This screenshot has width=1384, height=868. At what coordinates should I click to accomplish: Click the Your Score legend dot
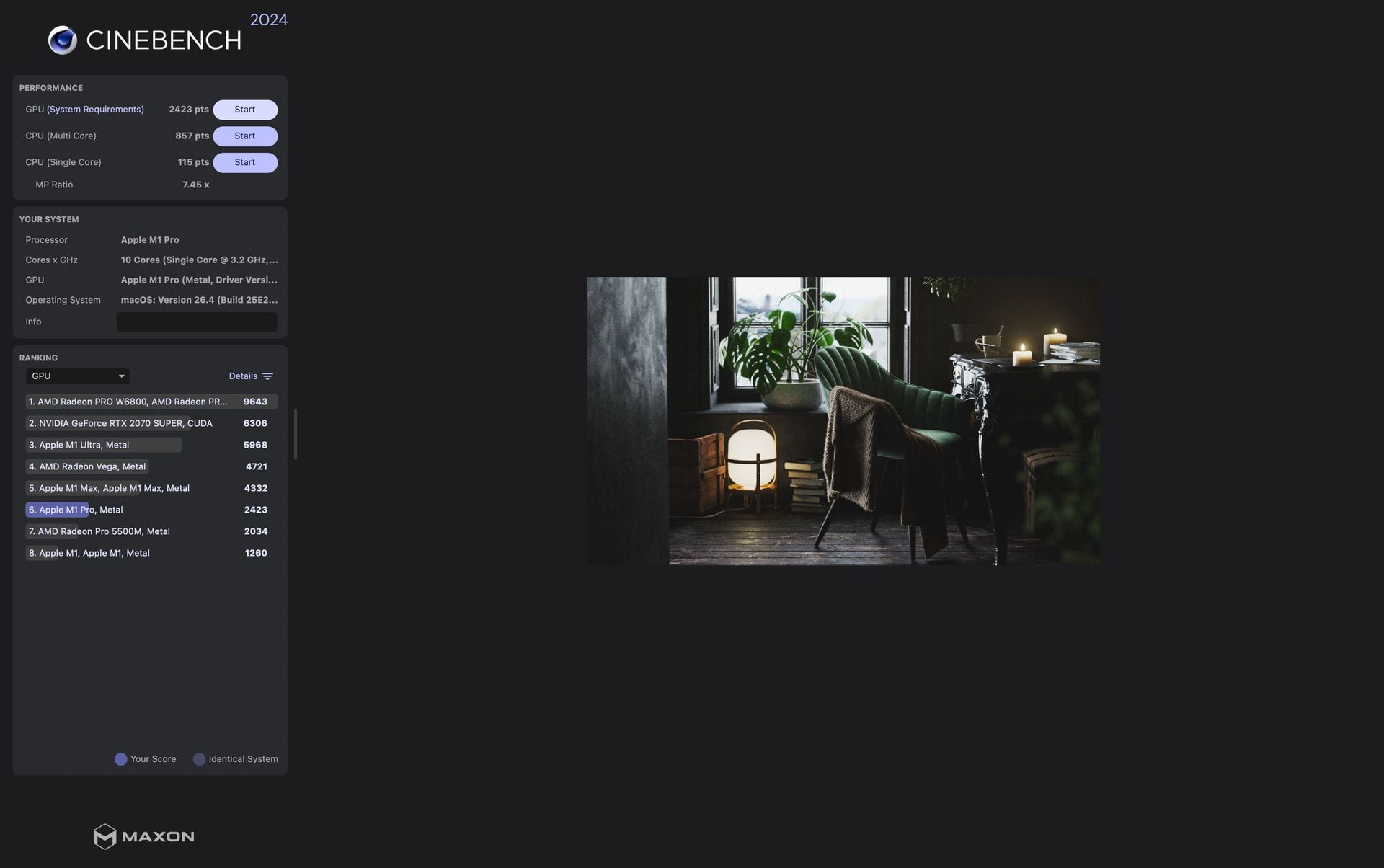coord(121,759)
